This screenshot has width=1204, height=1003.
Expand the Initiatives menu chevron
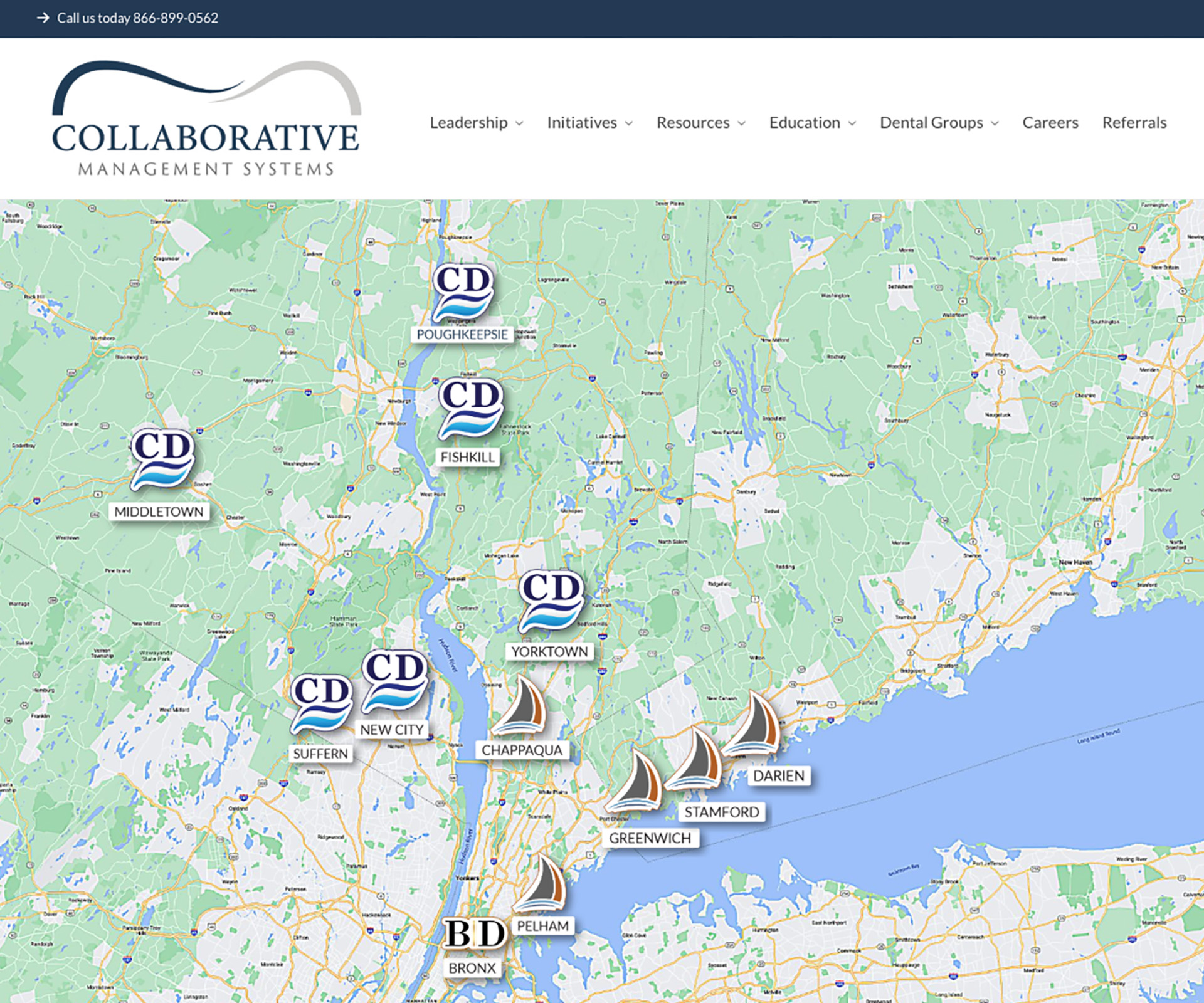(x=629, y=123)
